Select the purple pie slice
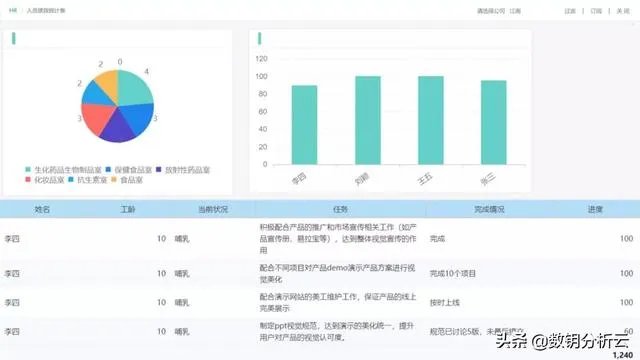This screenshot has width=640, height=360. coord(118,127)
